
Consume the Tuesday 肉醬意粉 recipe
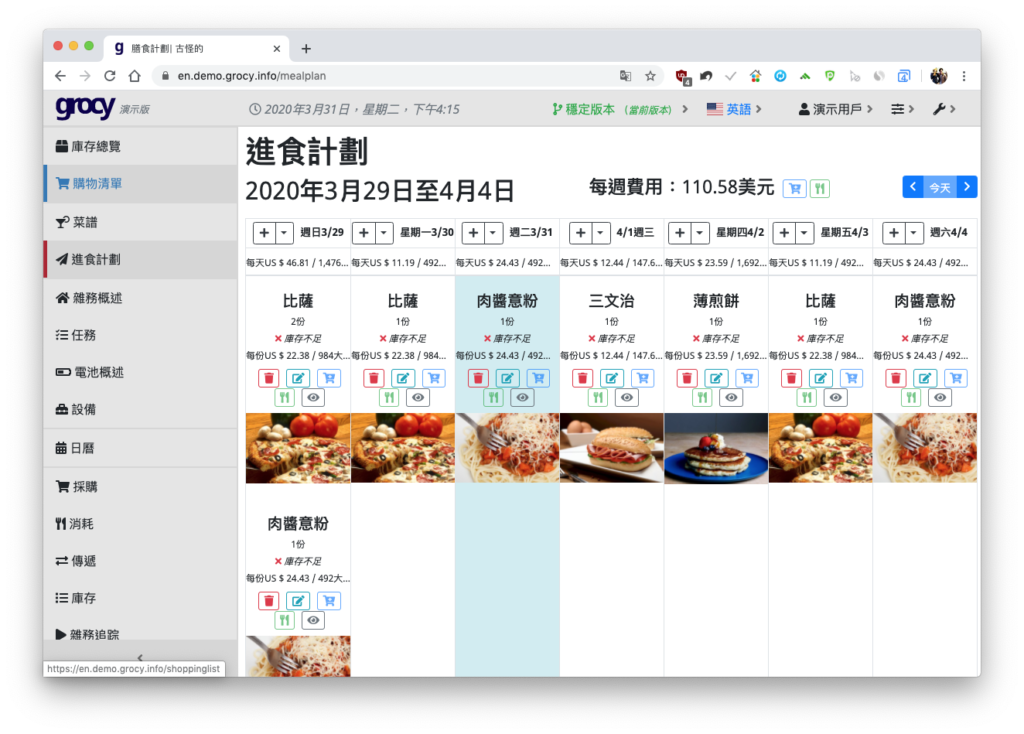493,397
